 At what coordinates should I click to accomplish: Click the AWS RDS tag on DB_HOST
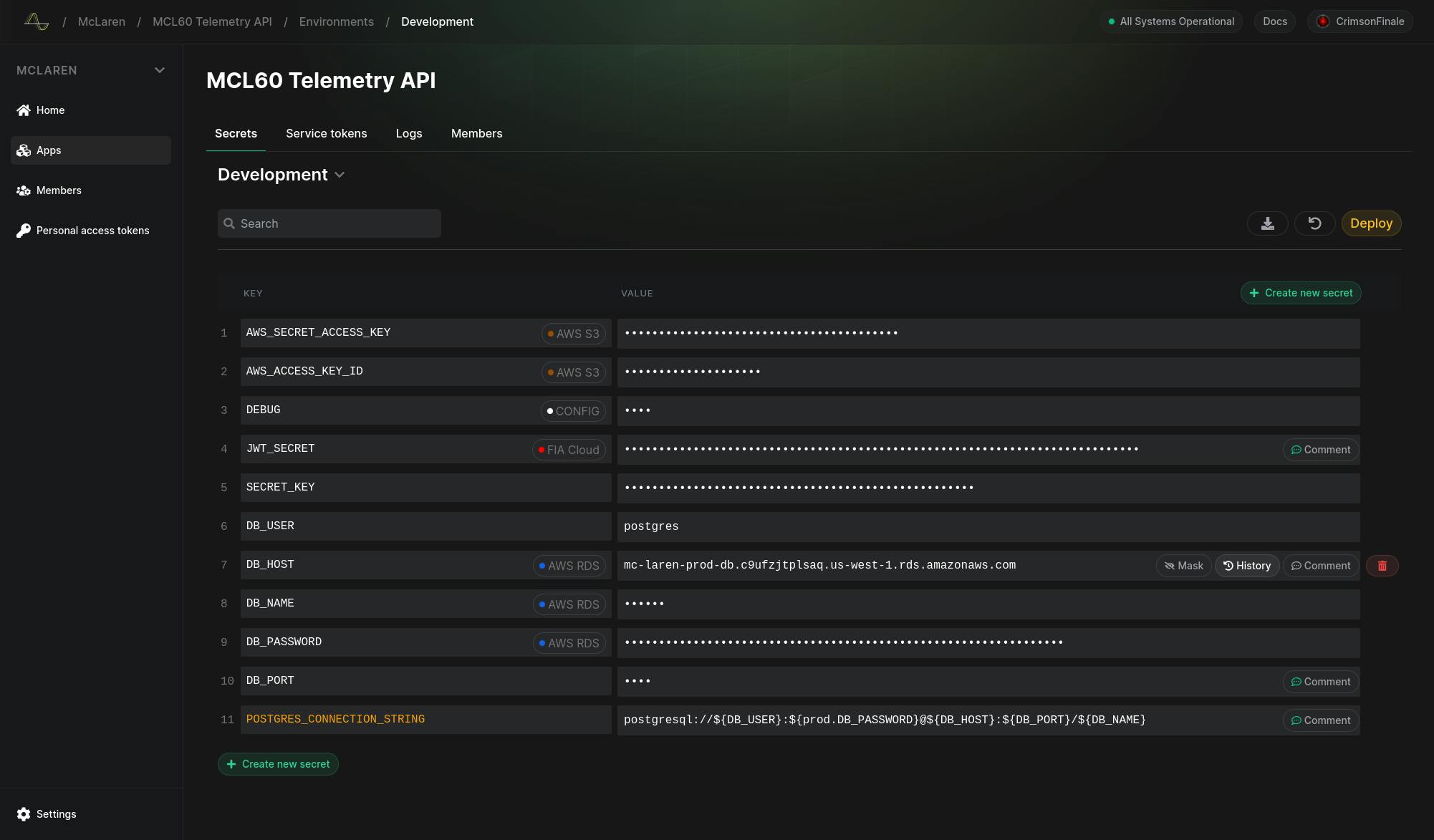pyautogui.click(x=569, y=566)
